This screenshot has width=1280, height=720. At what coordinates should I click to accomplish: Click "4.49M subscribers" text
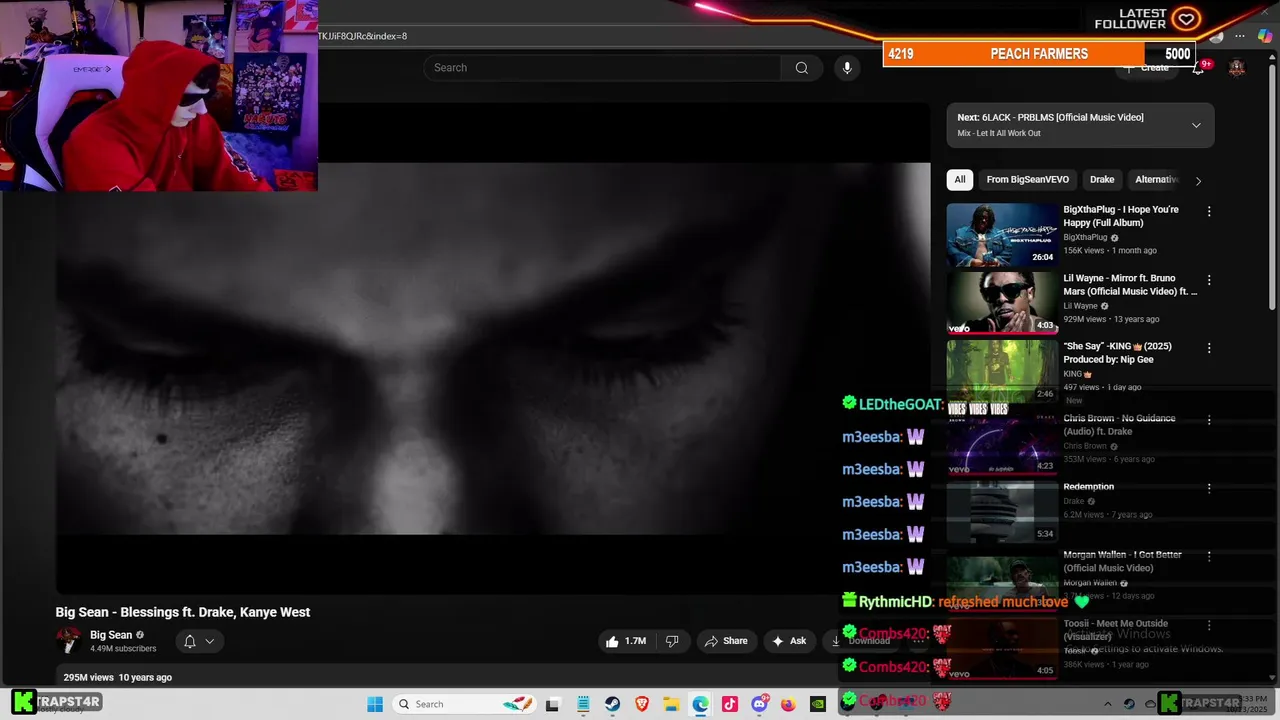tap(123, 649)
